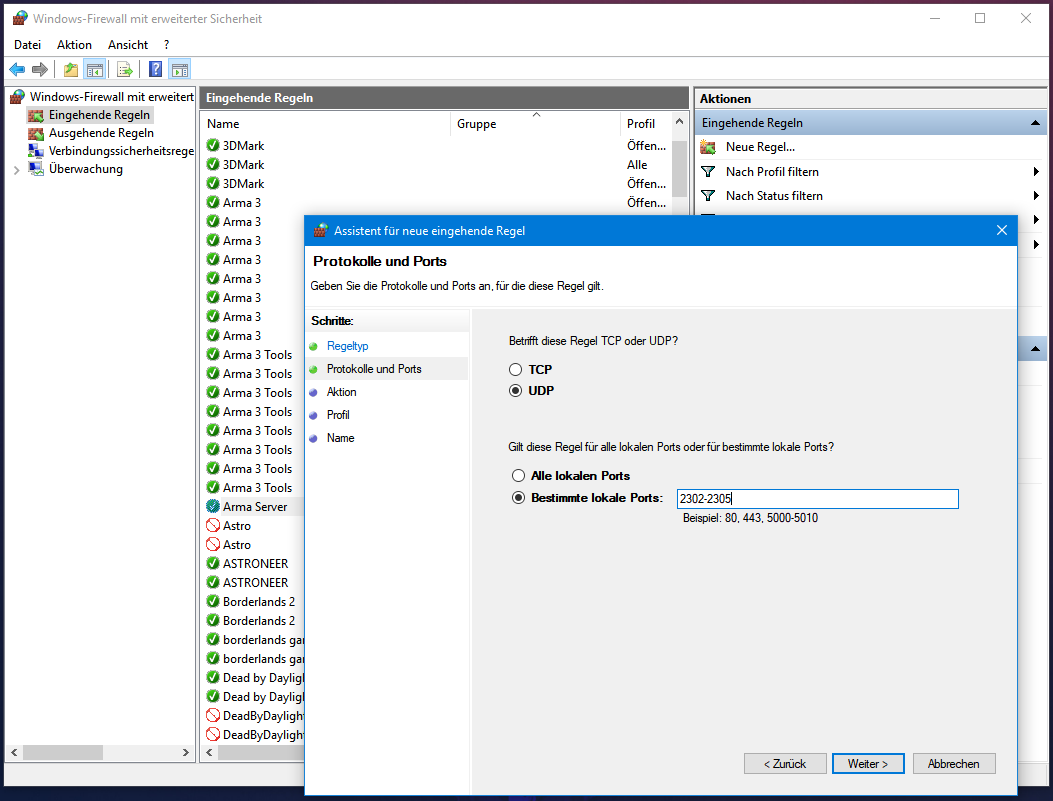Click the tree pane horizontal scroll right arrow
1053x801 pixels.
pyautogui.click(x=186, y=753)
